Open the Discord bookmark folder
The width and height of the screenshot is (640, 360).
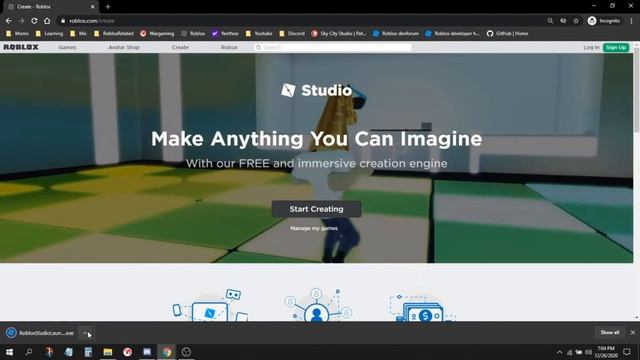coord(292,33)
